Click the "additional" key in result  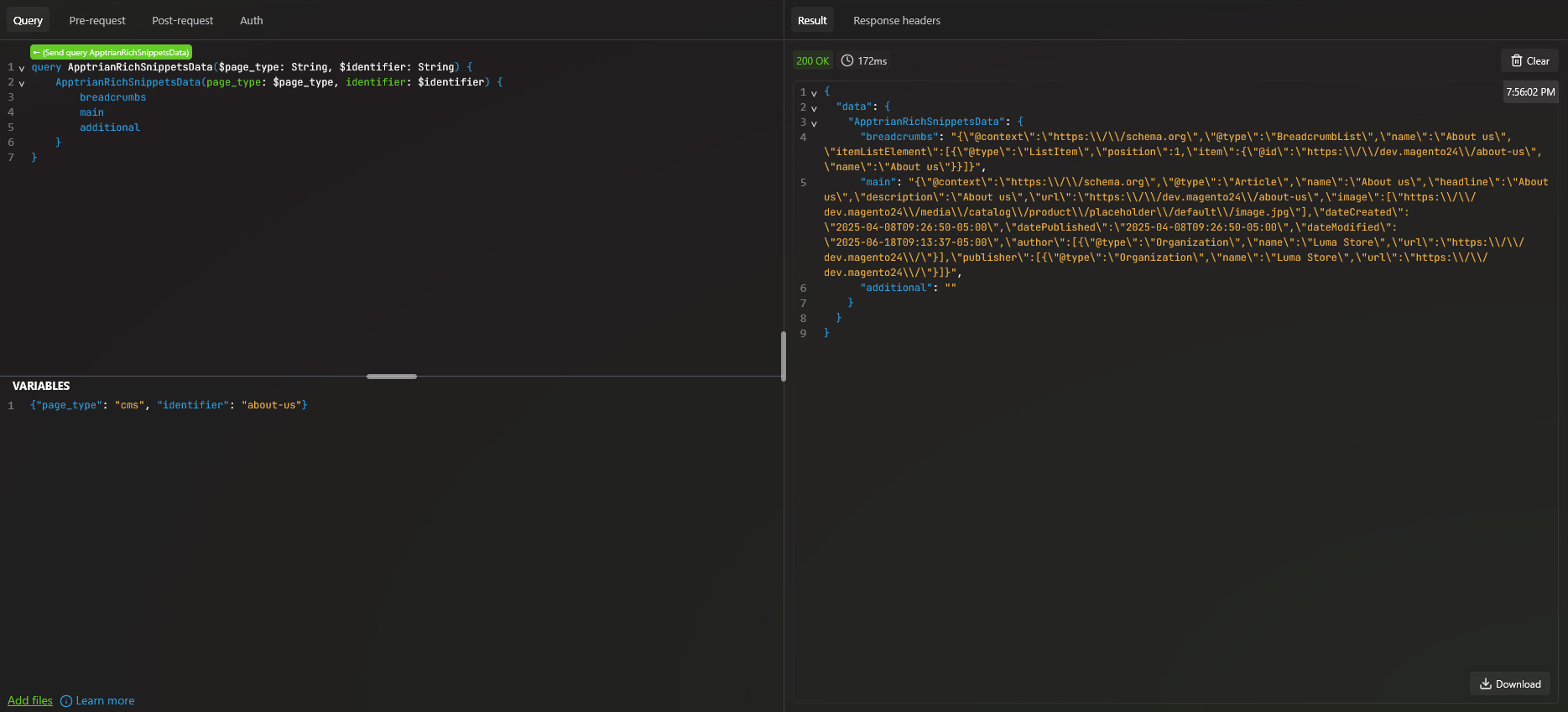896,288
